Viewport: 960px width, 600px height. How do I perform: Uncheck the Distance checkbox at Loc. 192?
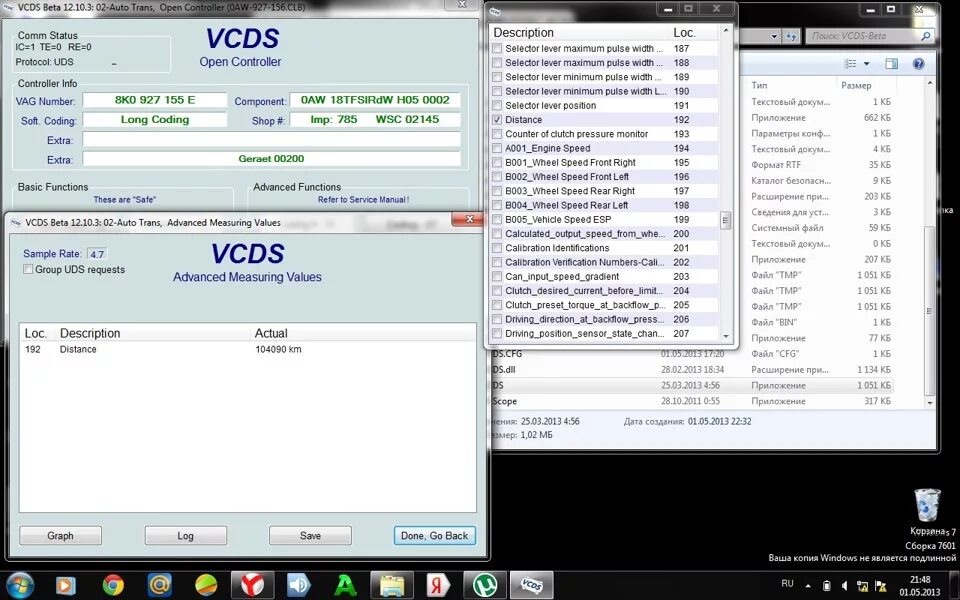tap(497, 119)
